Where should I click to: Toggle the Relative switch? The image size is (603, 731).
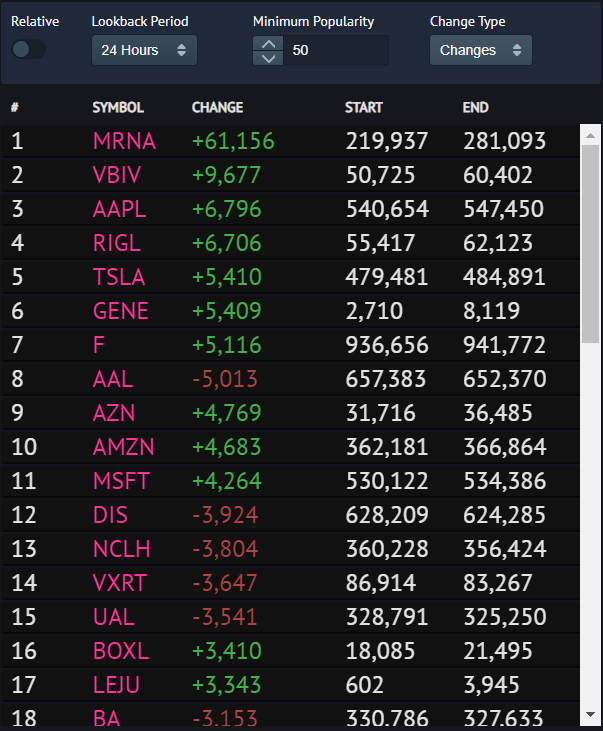(28, 49)
